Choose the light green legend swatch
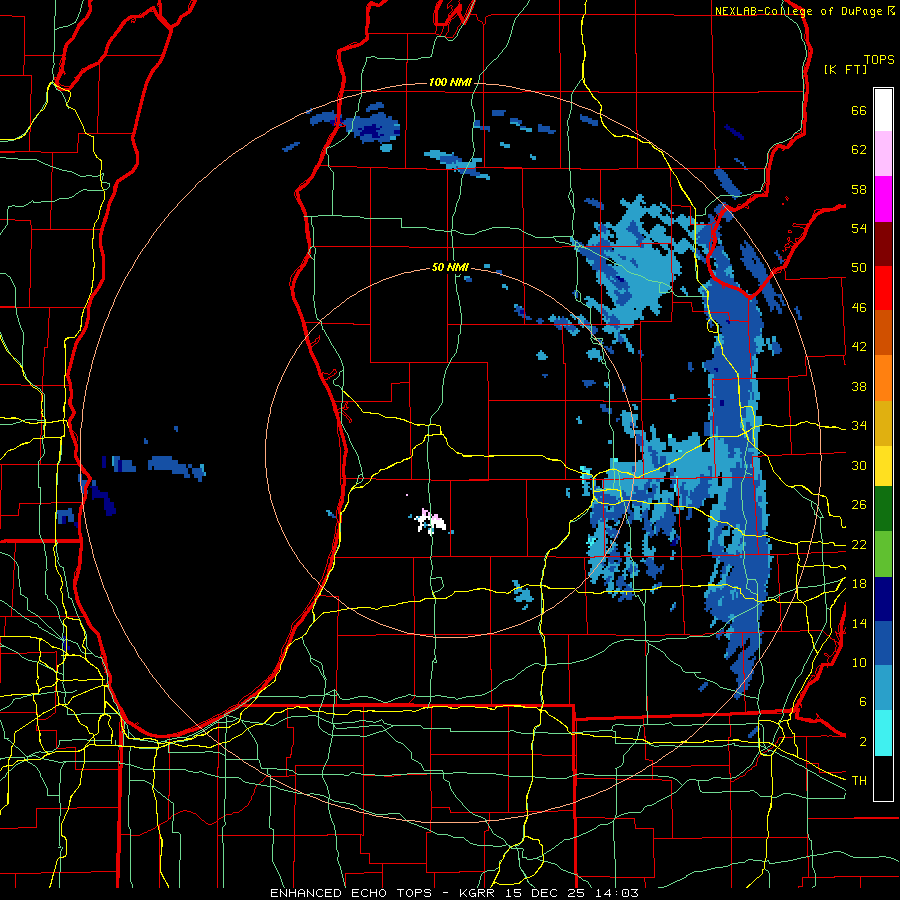 [x=883, y=553]
